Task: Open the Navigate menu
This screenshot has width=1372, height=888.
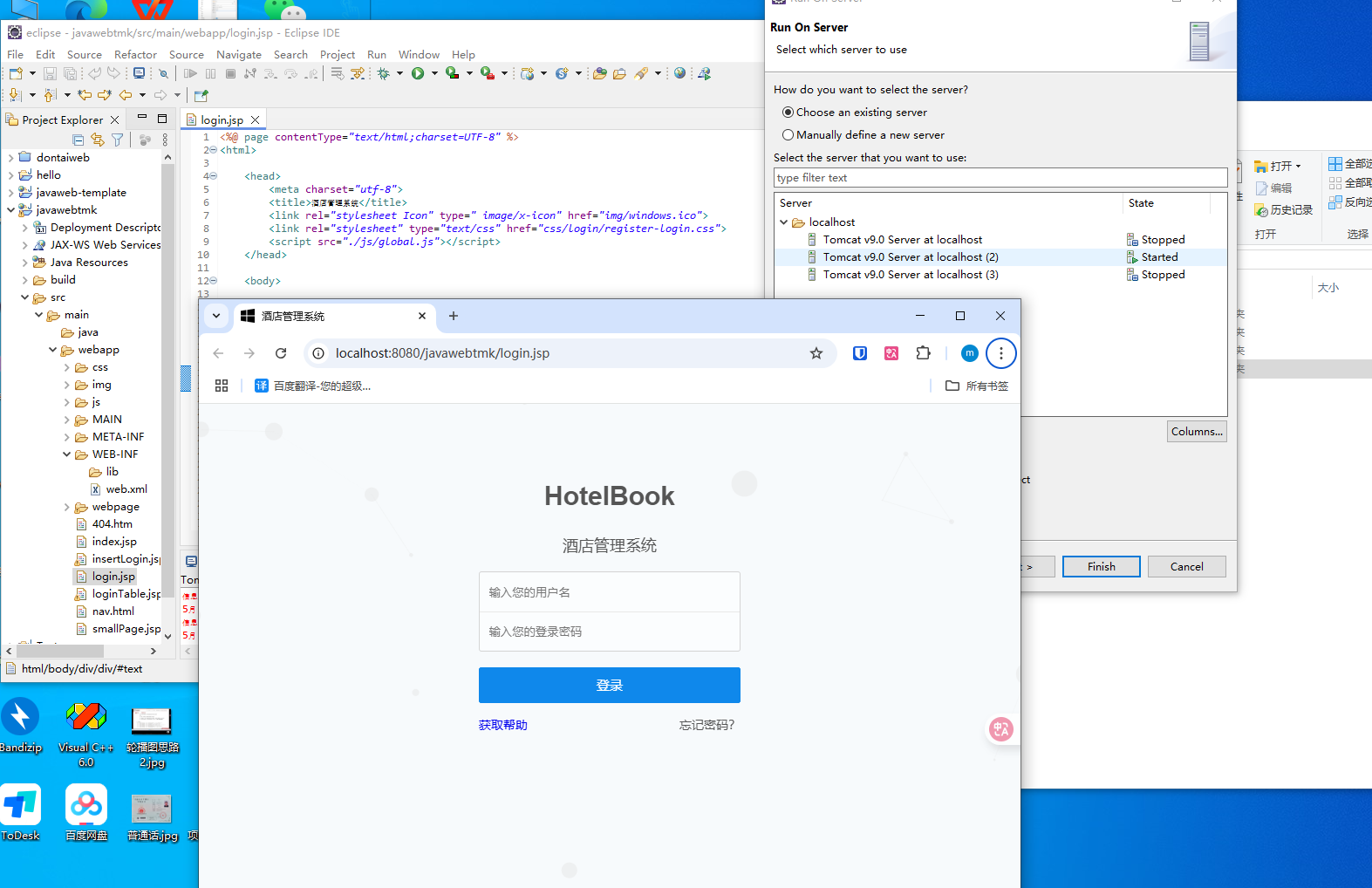Action: coord(238,54)
